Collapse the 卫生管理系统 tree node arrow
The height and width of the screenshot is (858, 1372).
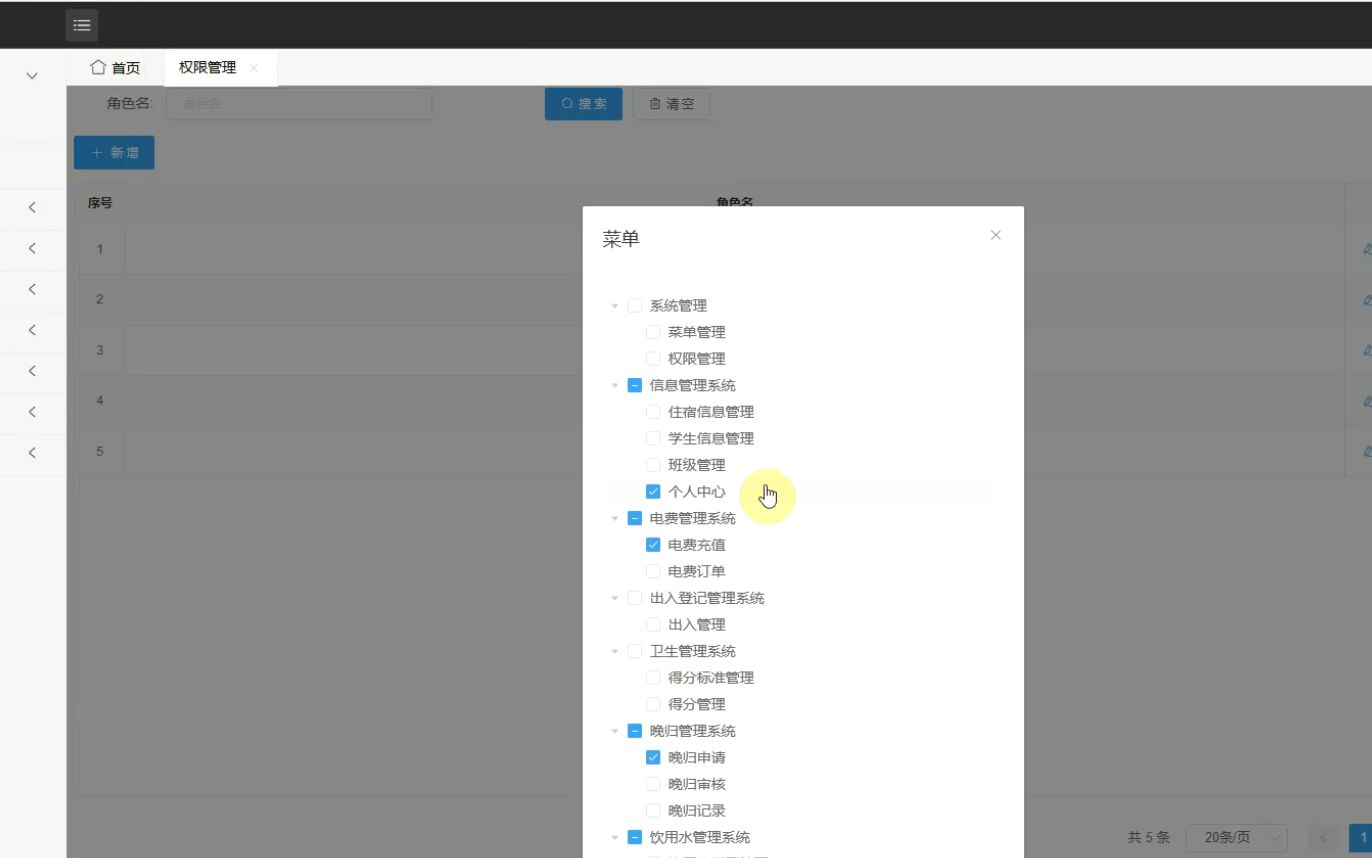click(615, 651)
